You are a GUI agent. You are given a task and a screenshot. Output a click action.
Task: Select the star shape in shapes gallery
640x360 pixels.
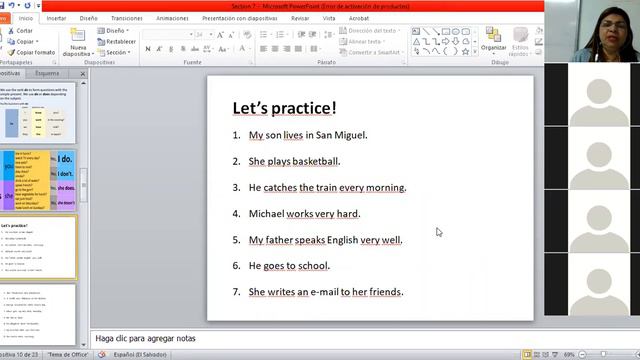click(465, 51)
